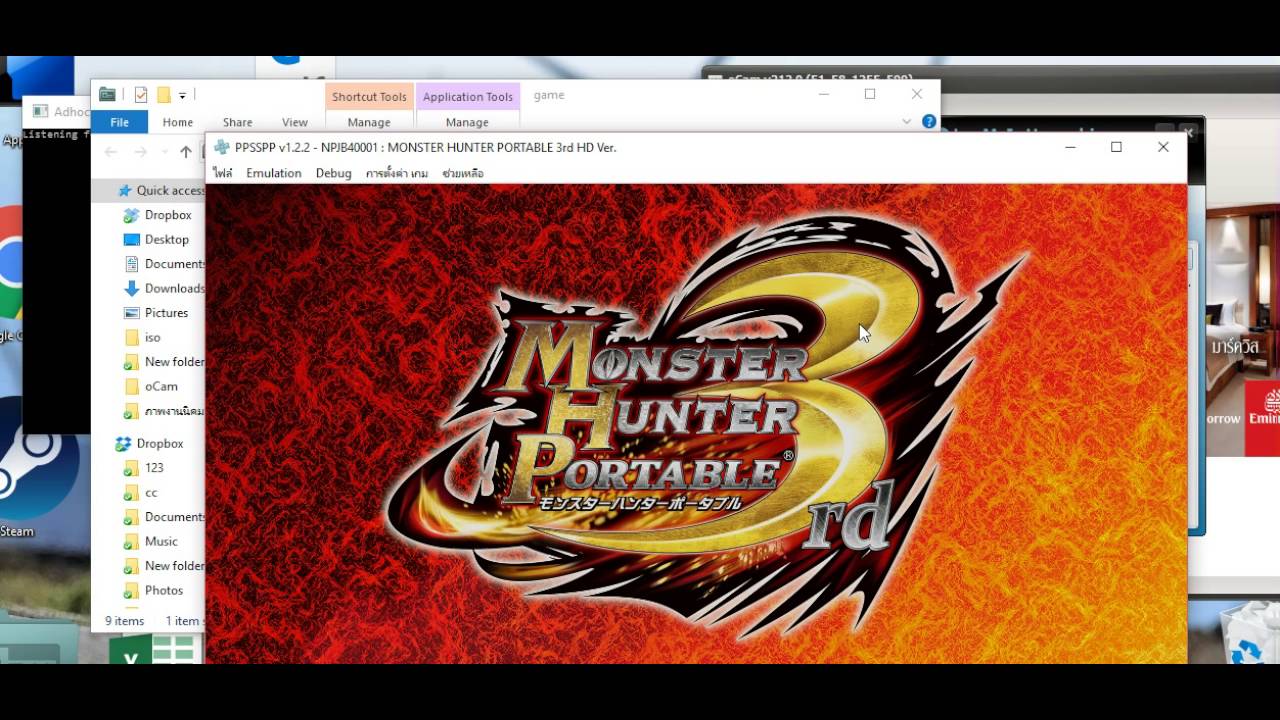The height and width of the screenshot is (720, 1280).
Task: Click the Monster Hunter game screen
Action: (696, 423)
